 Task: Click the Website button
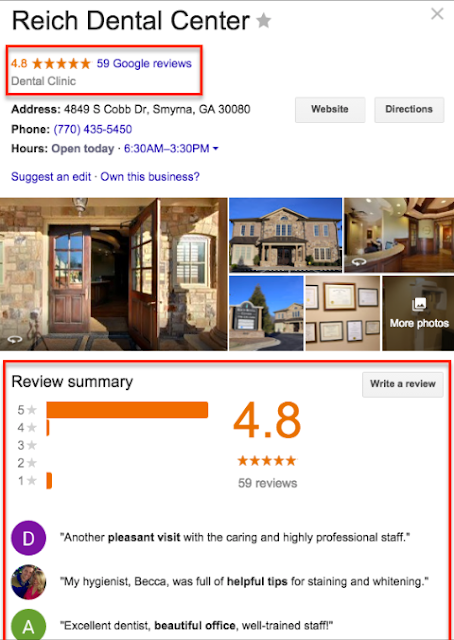[330, 109]
